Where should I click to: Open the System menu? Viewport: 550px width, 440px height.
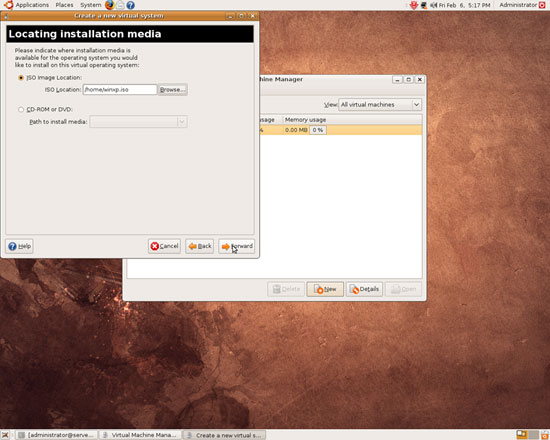click(90, 5)
